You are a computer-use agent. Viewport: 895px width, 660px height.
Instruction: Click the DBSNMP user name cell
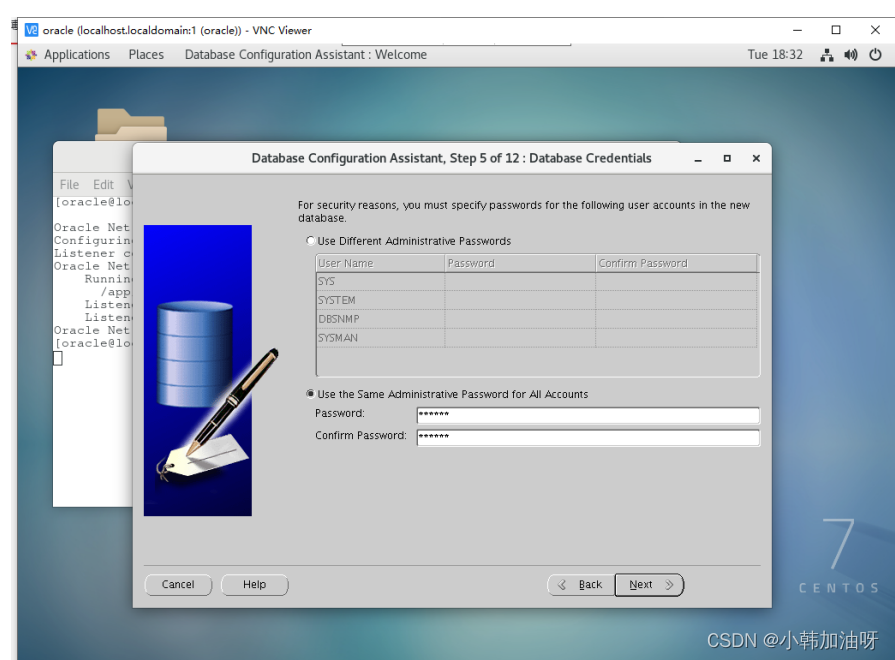pyautogui.click(x=381, y=319)
